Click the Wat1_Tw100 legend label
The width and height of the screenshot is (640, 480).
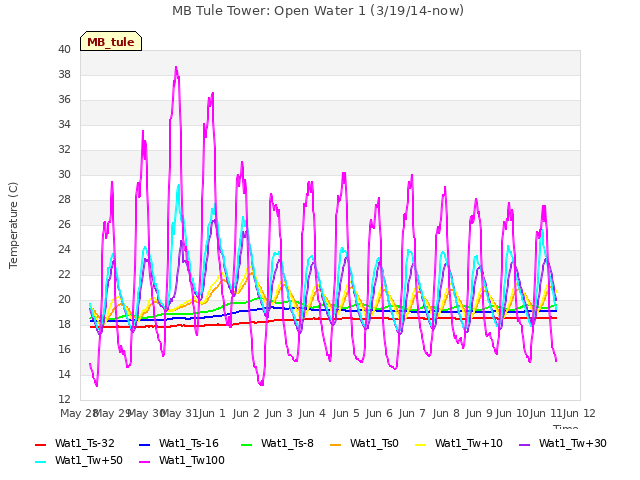(192, 461)
